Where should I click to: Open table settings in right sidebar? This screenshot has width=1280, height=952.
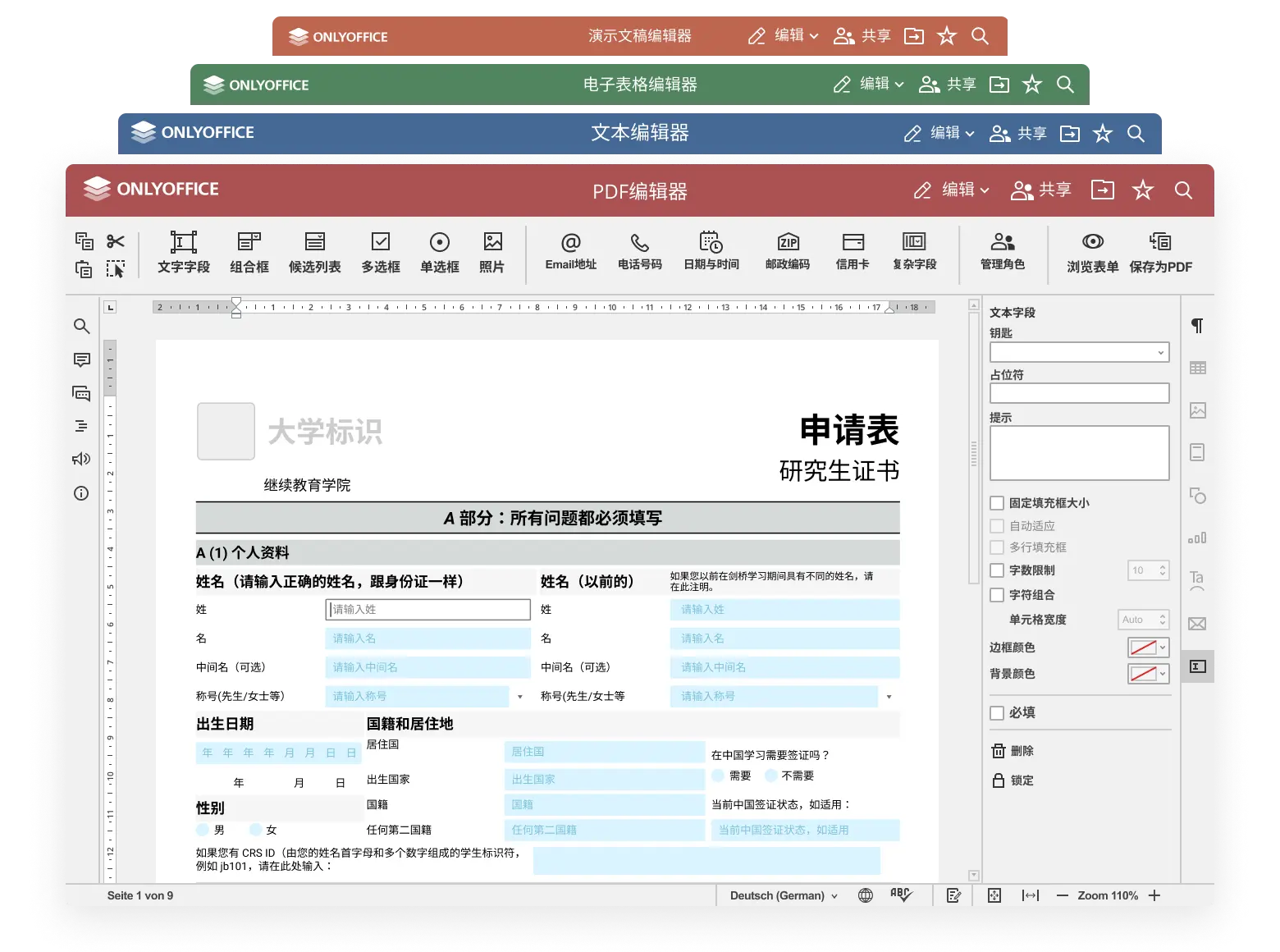[x=1197, y=368]
